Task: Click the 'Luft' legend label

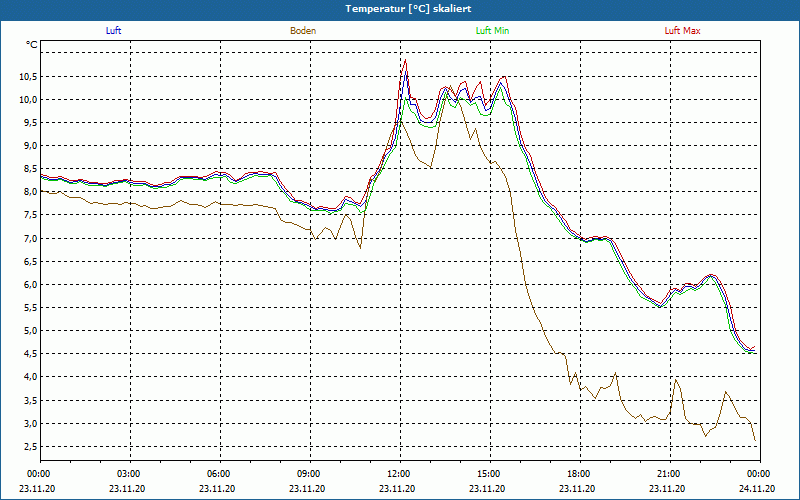Action: tap(113, 31)
